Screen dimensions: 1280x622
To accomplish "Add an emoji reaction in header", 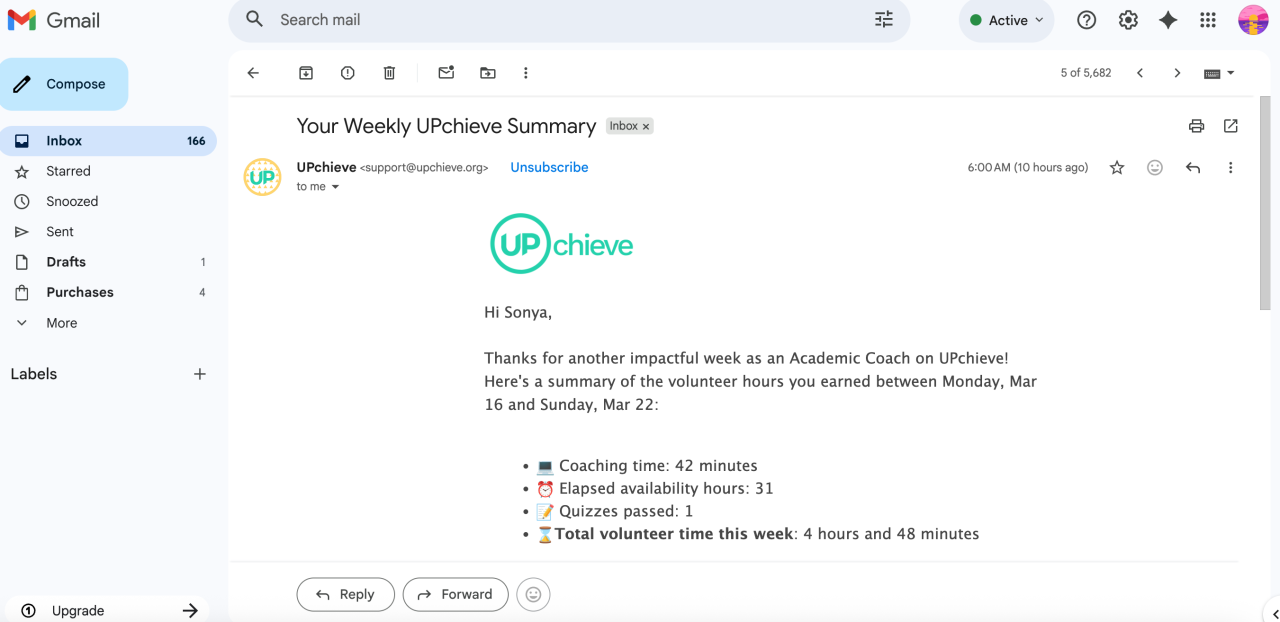I will click(1155, 168).
